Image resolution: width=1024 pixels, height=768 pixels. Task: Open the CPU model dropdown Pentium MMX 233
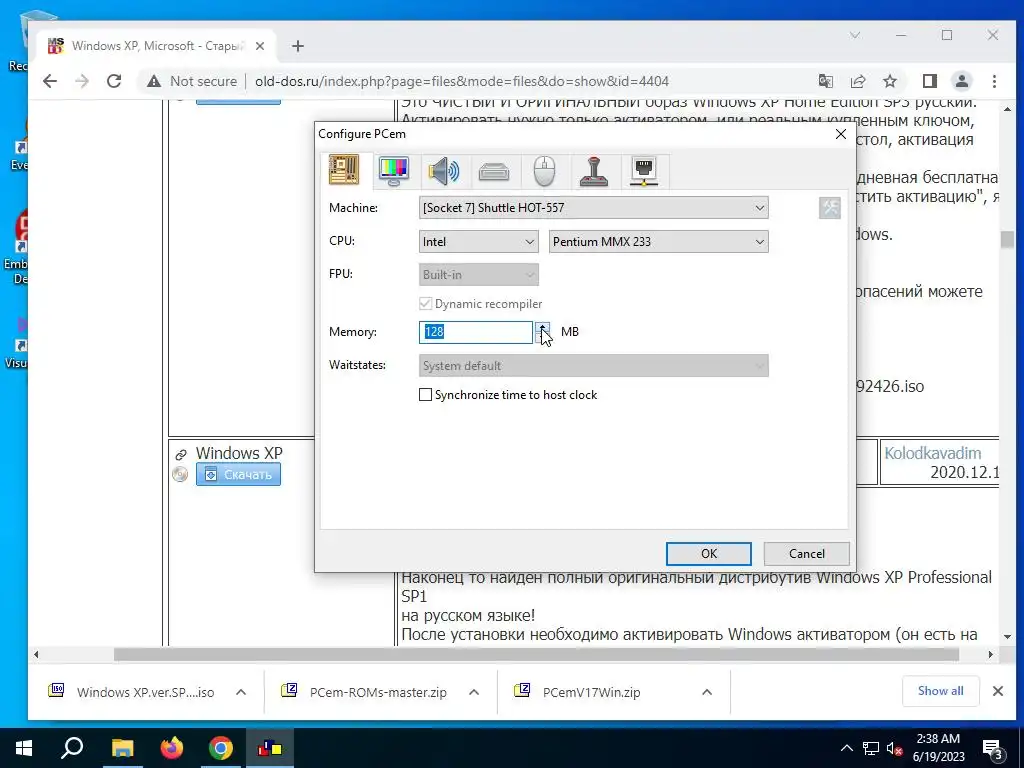pos(658,242)
